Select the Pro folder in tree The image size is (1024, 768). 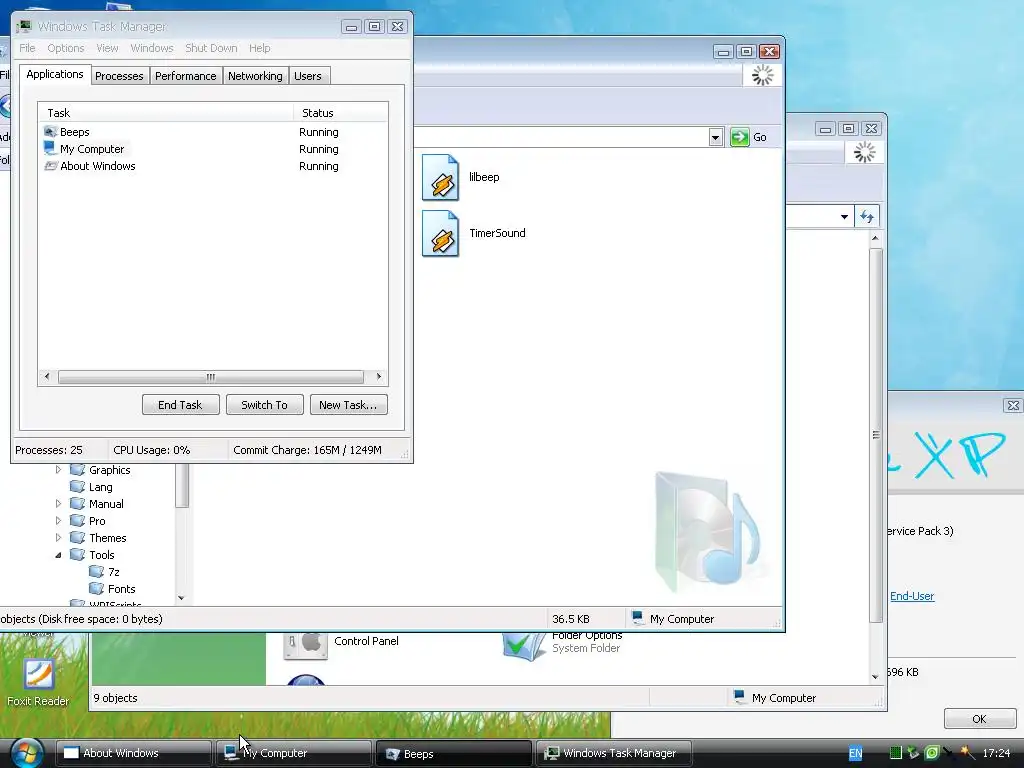tap(88, 520)
